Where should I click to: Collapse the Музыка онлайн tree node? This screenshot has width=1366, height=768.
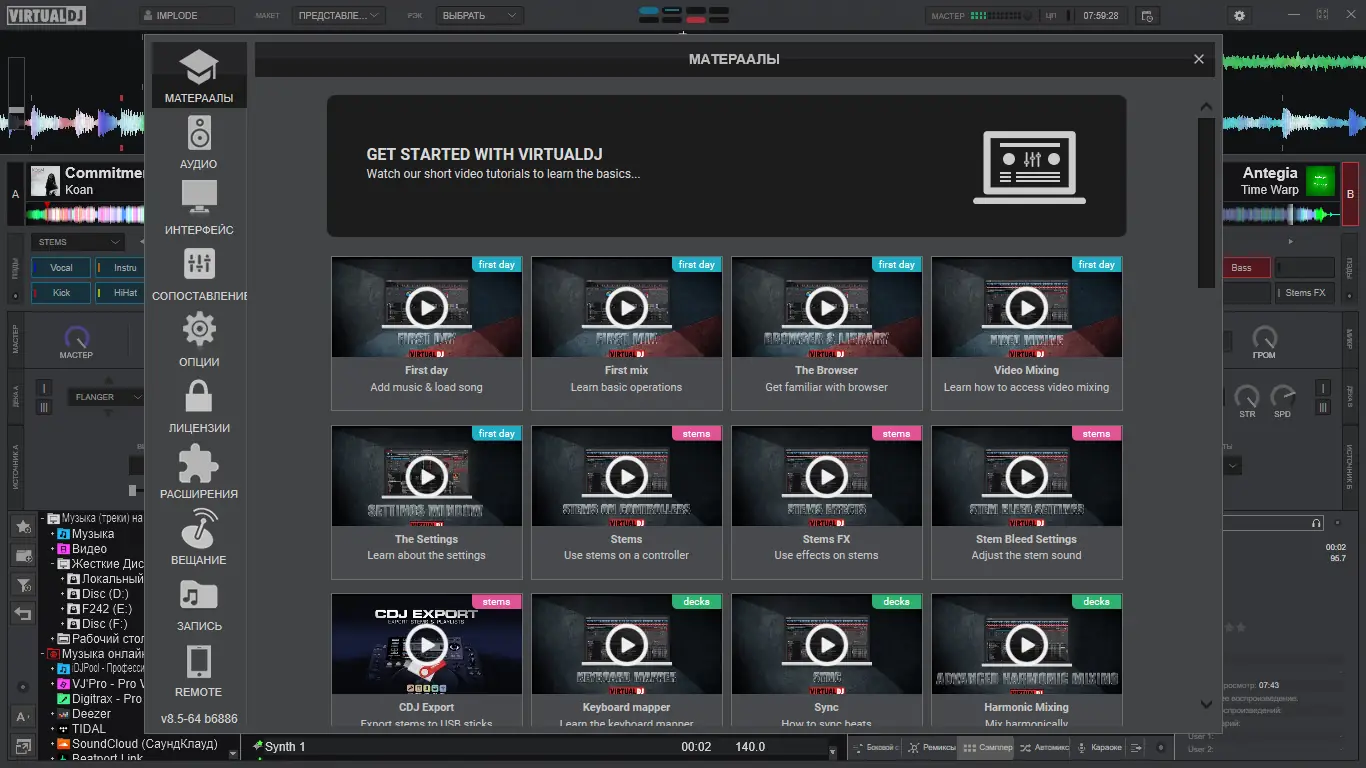click(x=43, y=654)
